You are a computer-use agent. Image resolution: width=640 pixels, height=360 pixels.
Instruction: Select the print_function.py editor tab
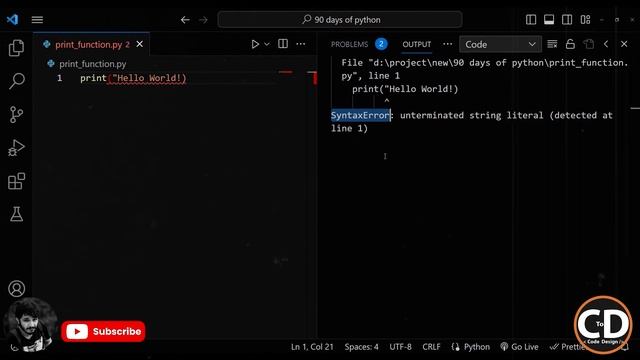[92, 44]
